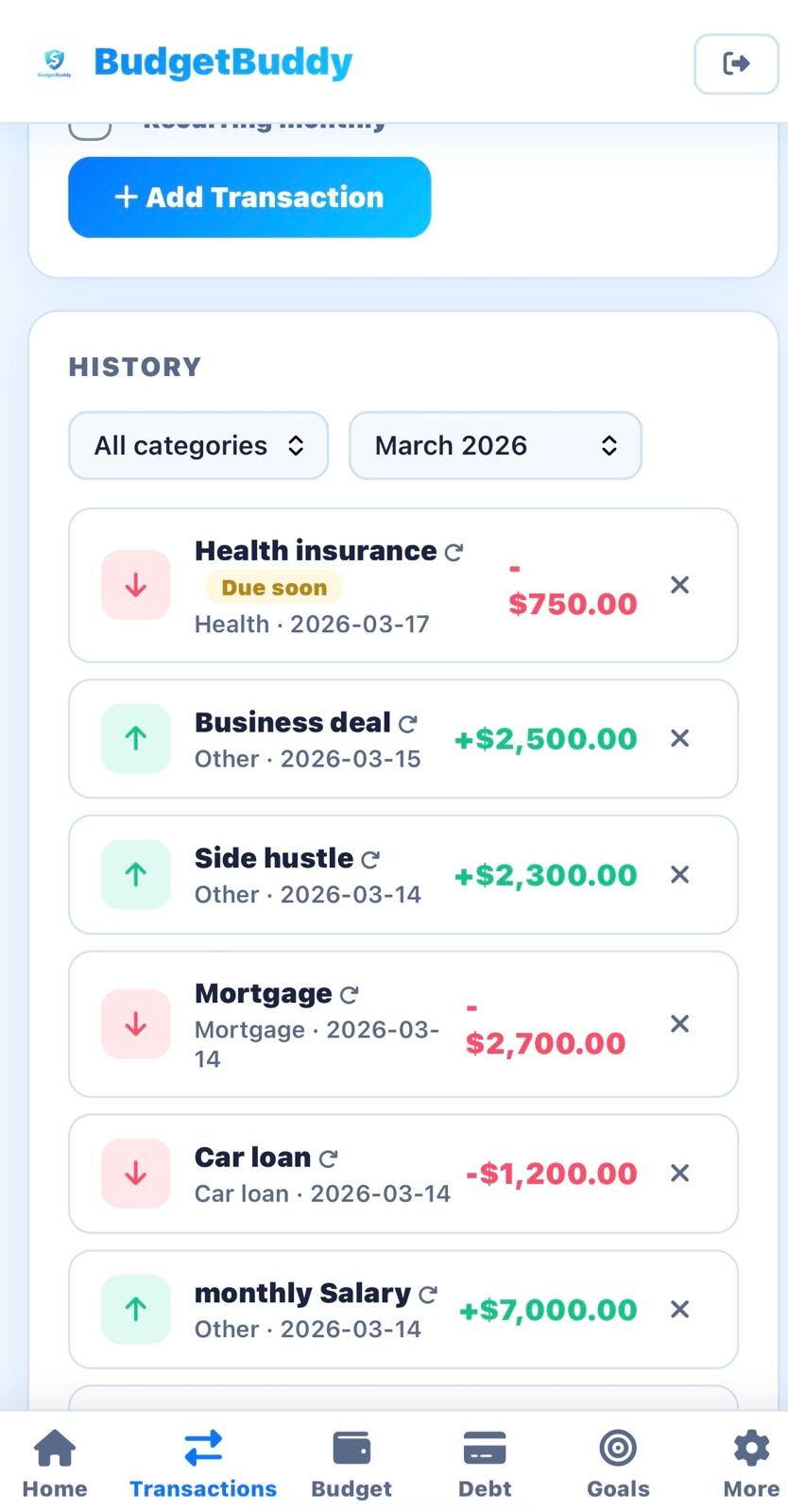Image resolution: width=788 pixels, height=1512 pixels.
Task: Expand the category filter chevron
Action: [296, 445]
